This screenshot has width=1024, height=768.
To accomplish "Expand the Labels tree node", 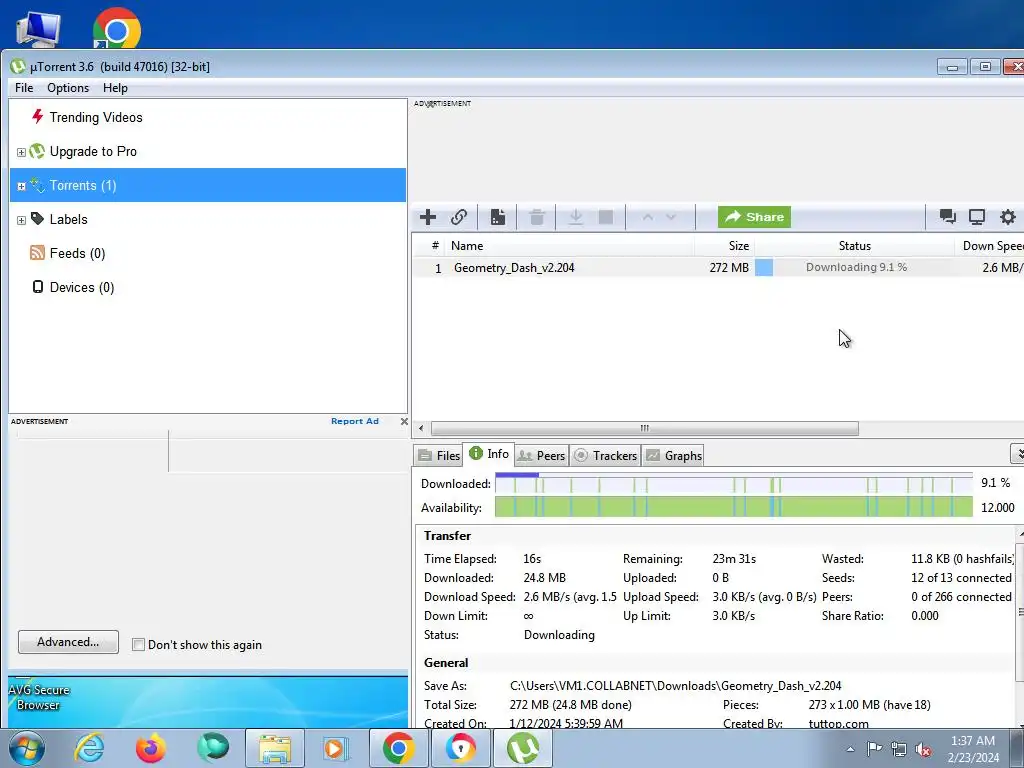I will tap(21, 220).
